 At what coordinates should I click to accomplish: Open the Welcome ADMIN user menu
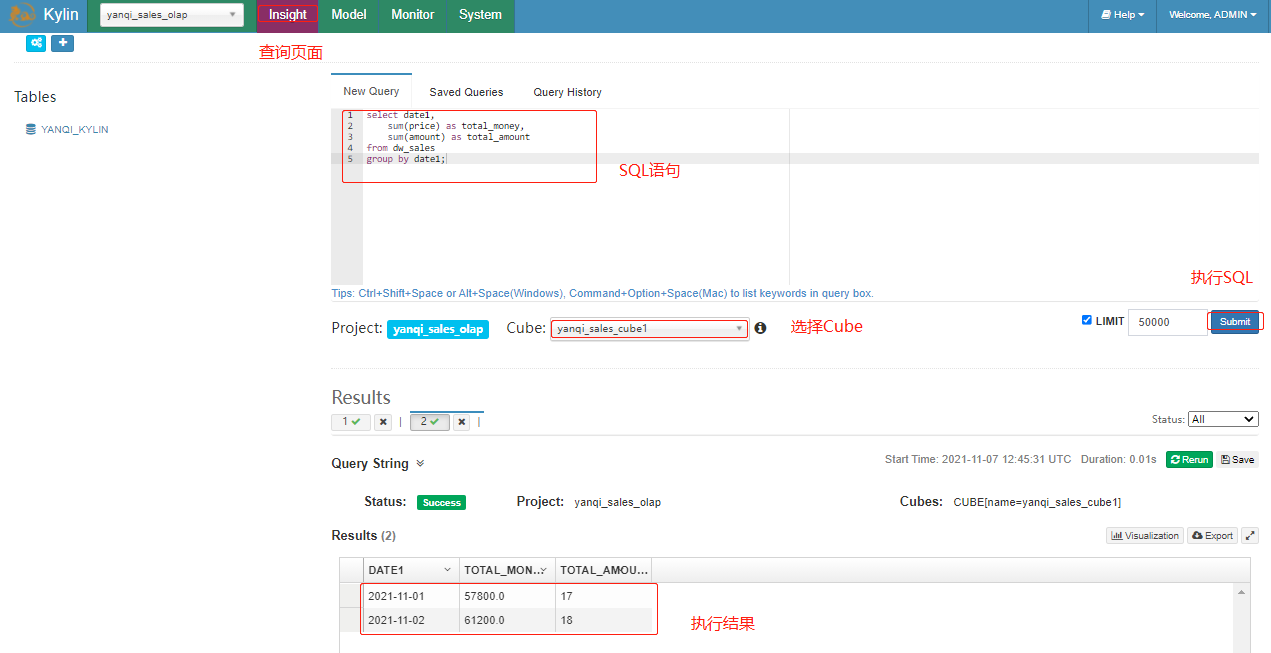coord(1213,15)
